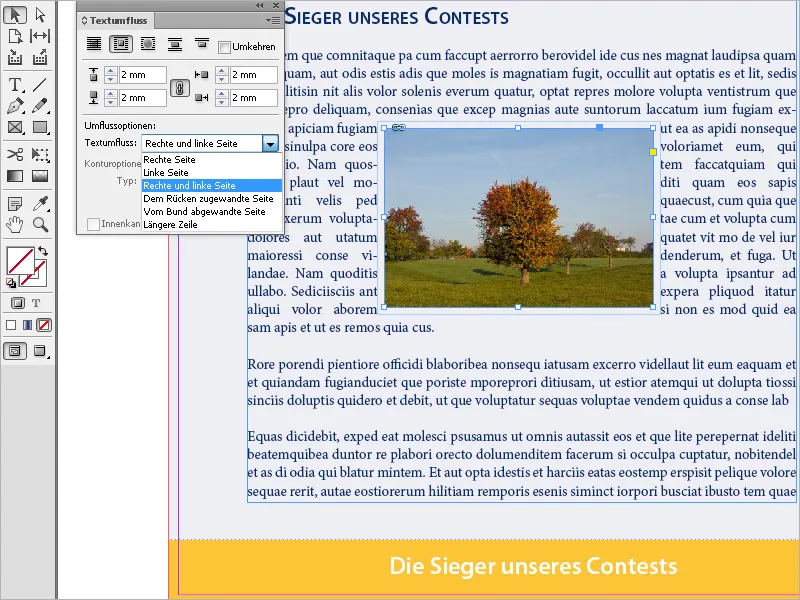800x600 pixels.
Task: Select the Selection tool
Action: pyautogui.click(x=15, y=15)
